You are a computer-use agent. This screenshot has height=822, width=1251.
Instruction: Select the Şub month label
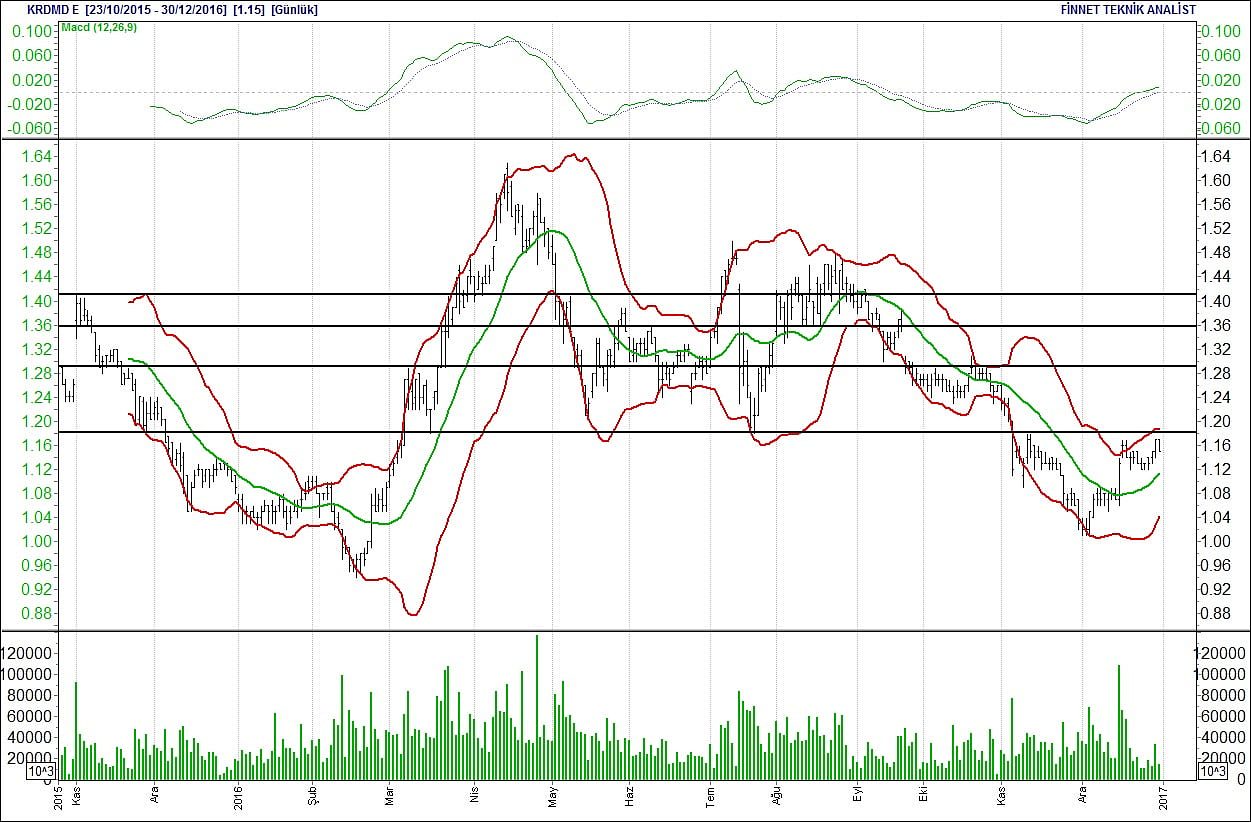pyautogui.click(x=312, y=798)
